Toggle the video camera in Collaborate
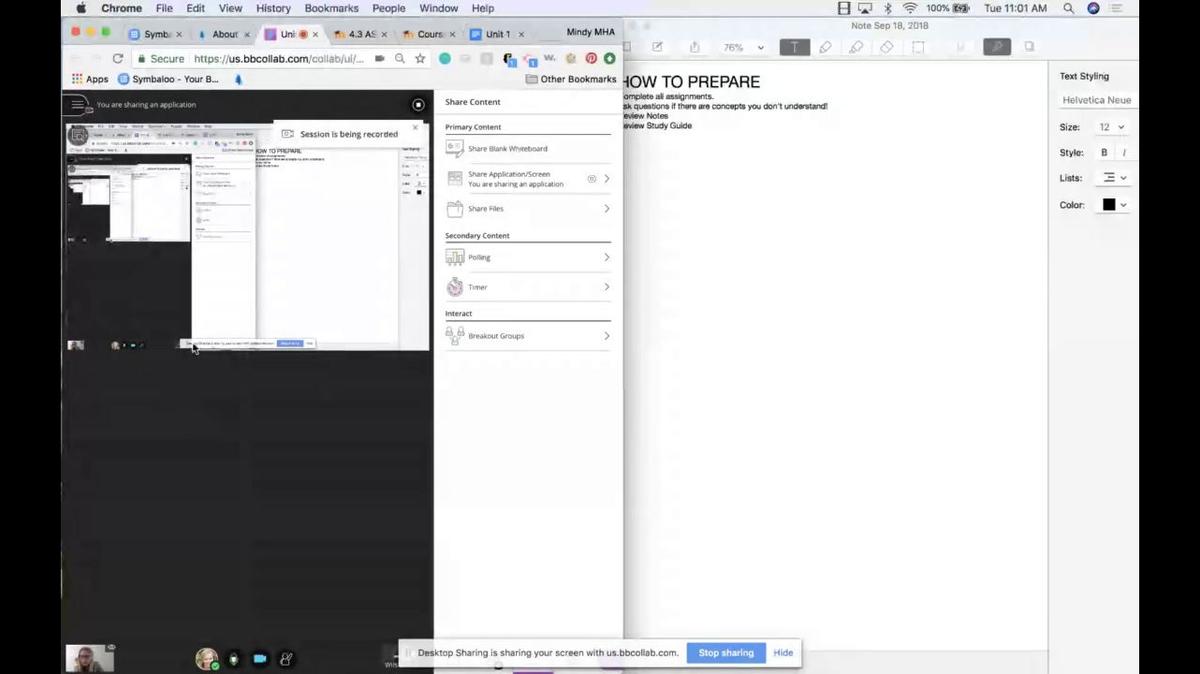This screenshot has width=1200, height=674. pyautogui.click(x=260, y=658)
